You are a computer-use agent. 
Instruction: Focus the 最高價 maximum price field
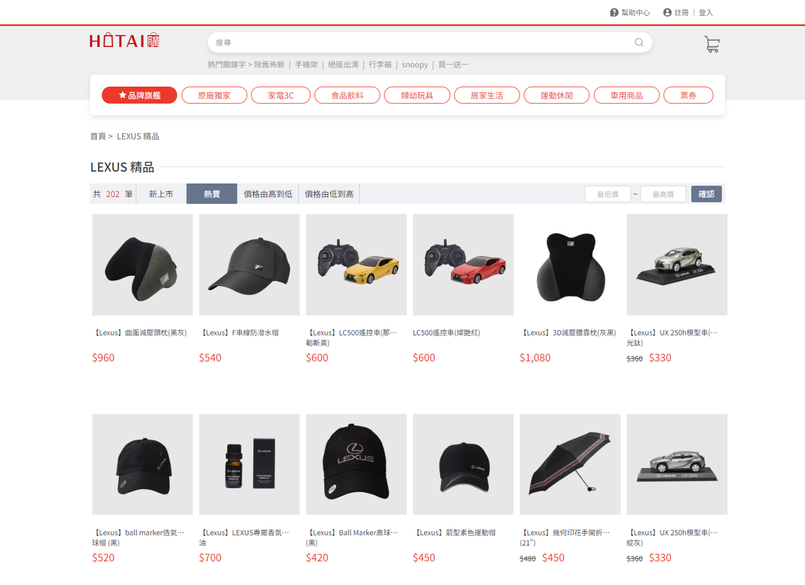point(663,194)
